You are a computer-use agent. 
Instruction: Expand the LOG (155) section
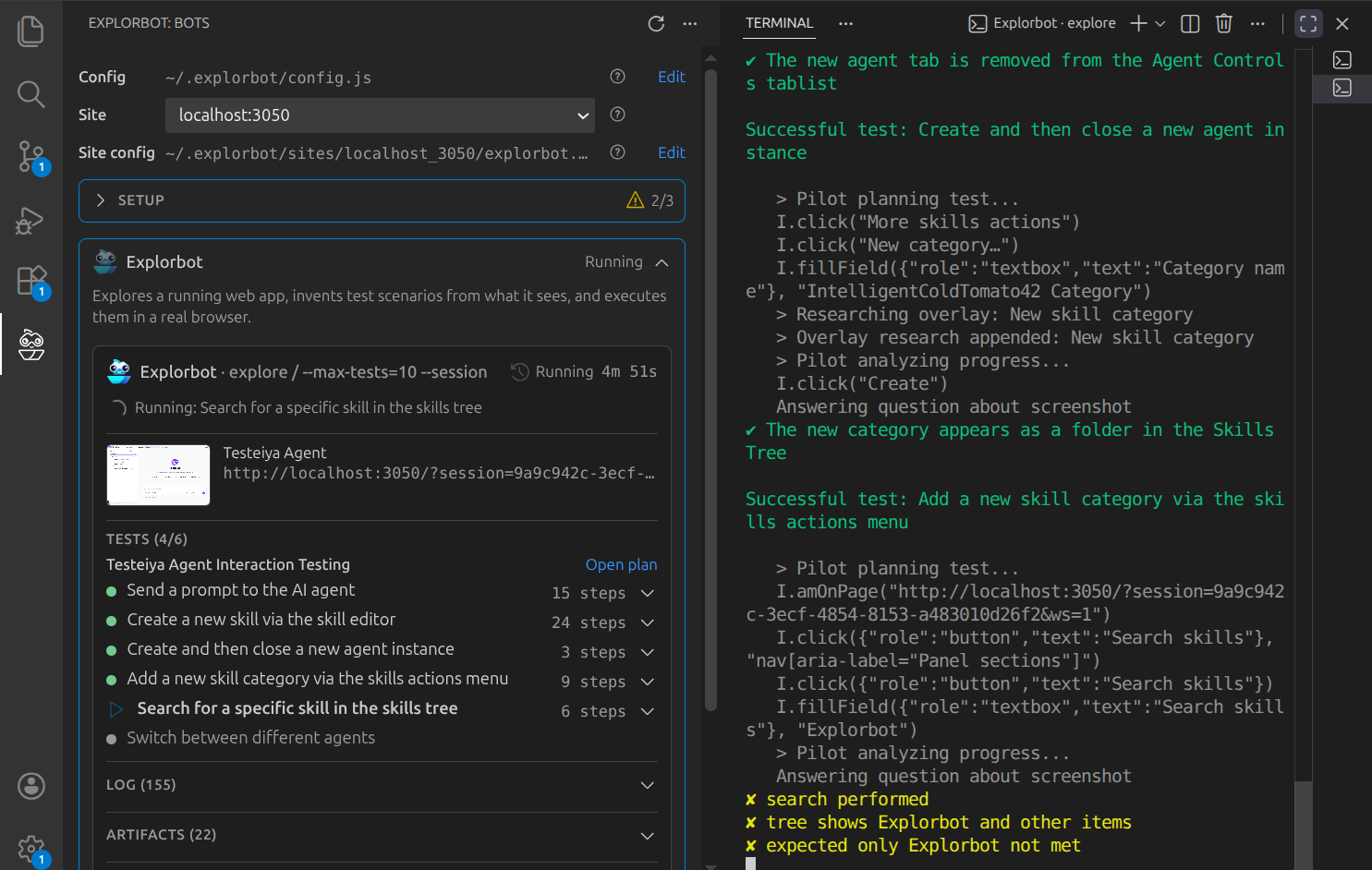[382, 785]
